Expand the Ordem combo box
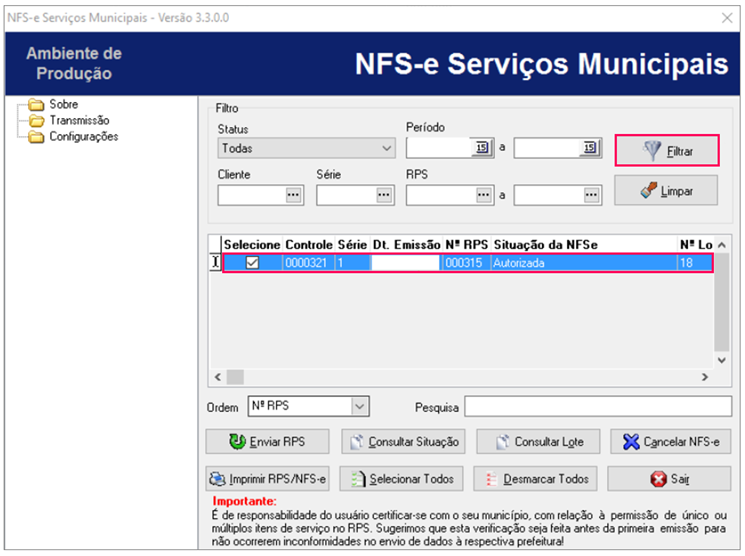This screenshot has width=745, height=556. 359,406
